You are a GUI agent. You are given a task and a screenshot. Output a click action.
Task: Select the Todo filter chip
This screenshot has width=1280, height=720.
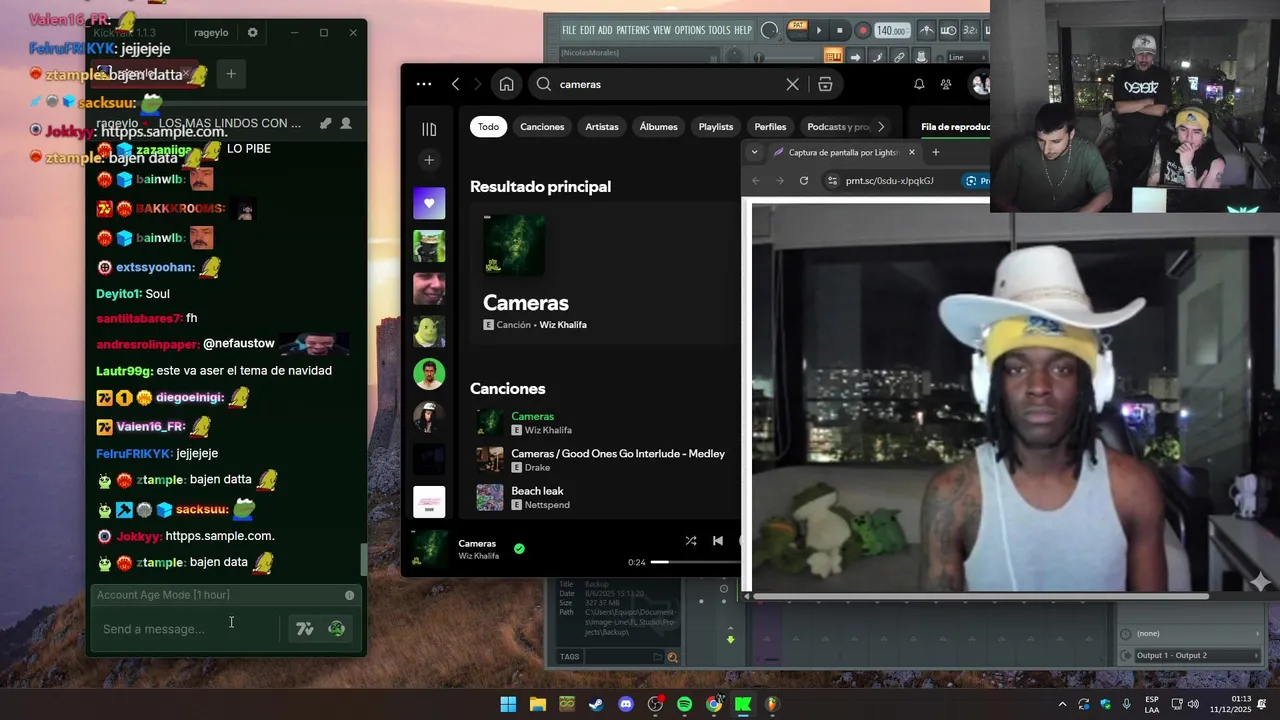click(488, 127)
